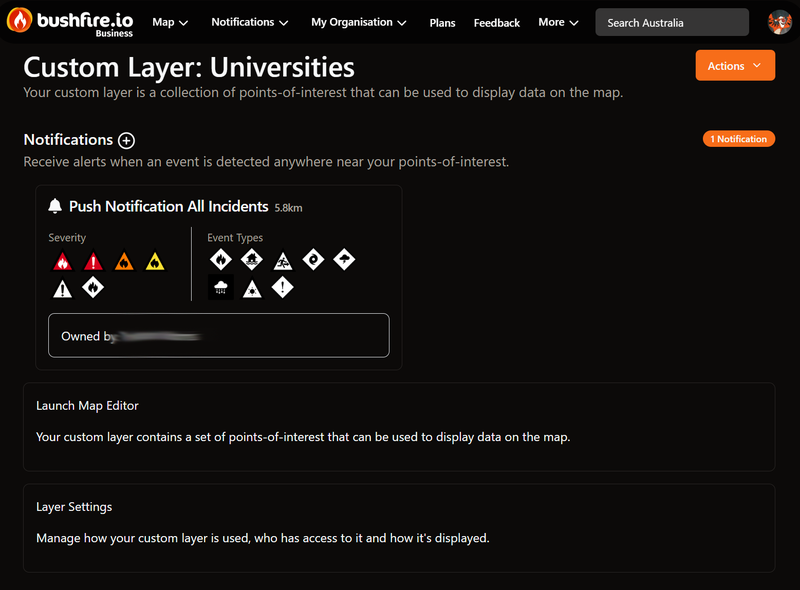Select the red fire triangle severity icon
Viewport: 800px width, 590px height.
point(63,261)
